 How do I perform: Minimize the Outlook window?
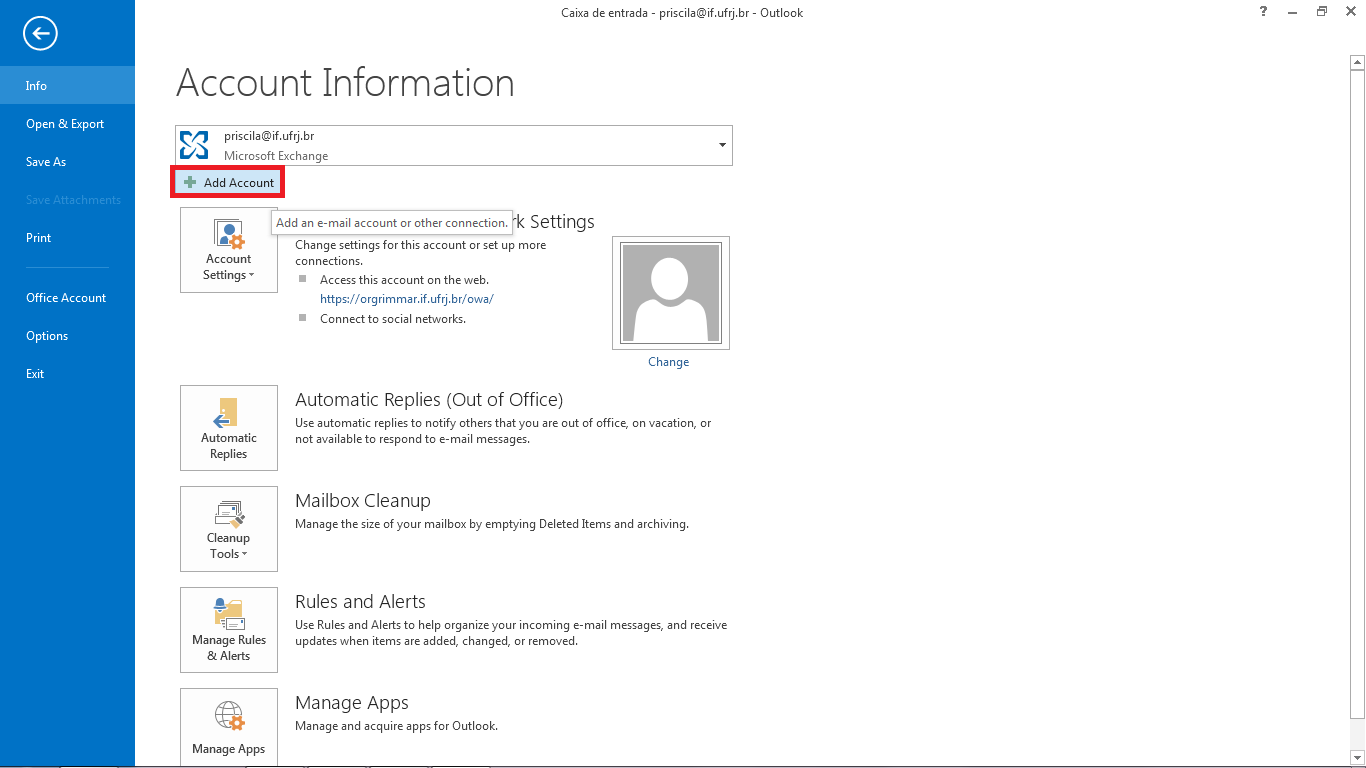pos(1293,12)
